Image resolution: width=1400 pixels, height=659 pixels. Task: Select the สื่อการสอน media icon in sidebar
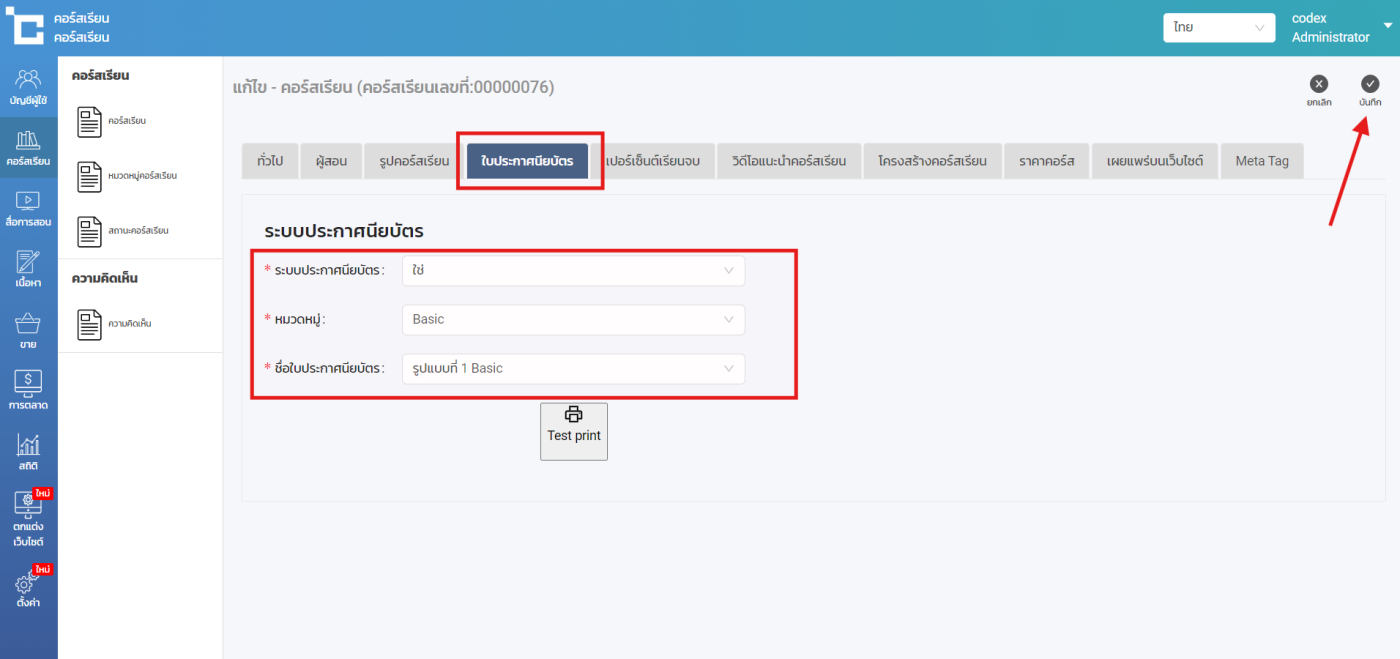(28, 202)
